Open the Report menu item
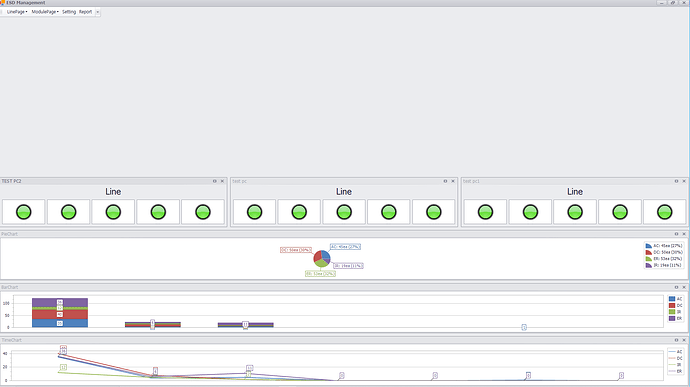 [85, 12]
